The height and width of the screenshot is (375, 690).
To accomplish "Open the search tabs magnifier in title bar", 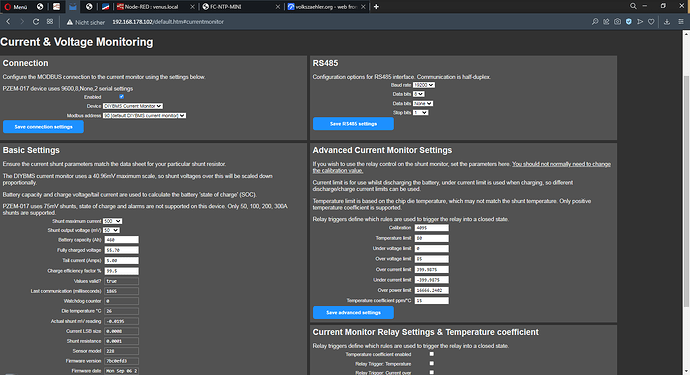I will tap(633, 6).
